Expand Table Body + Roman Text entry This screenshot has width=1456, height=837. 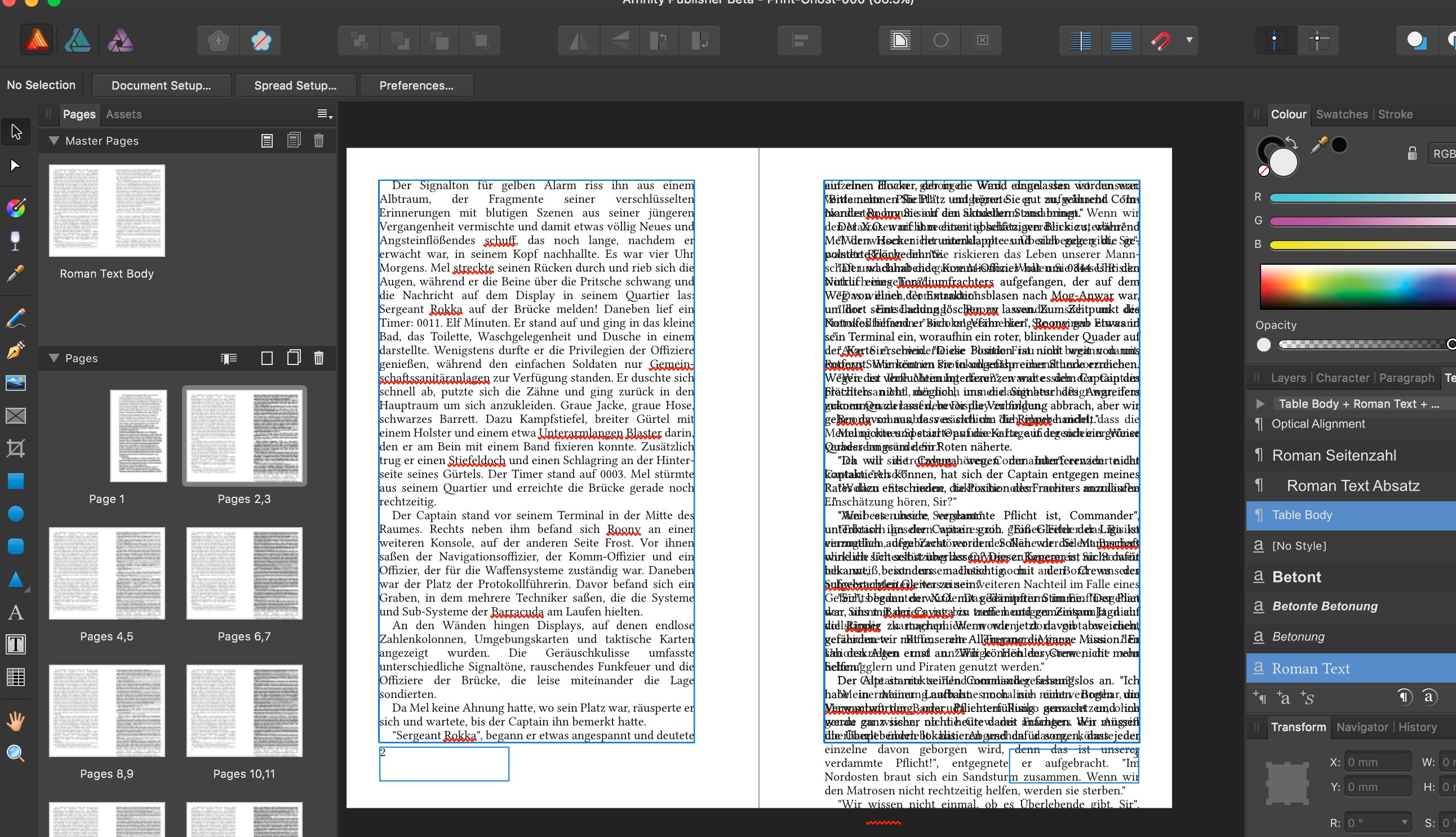(1260, 404)
